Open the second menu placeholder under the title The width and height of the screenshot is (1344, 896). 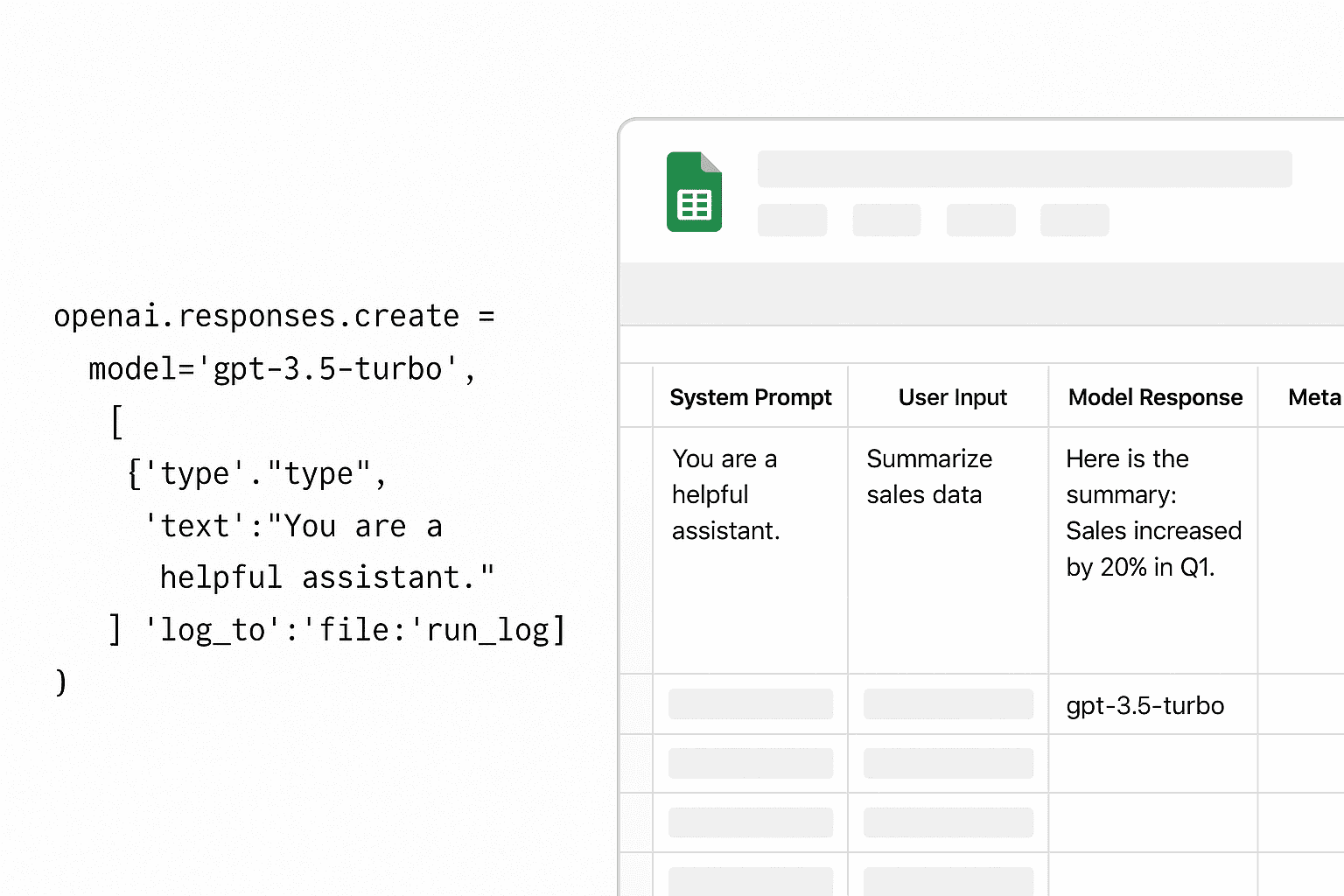[886, 220]
